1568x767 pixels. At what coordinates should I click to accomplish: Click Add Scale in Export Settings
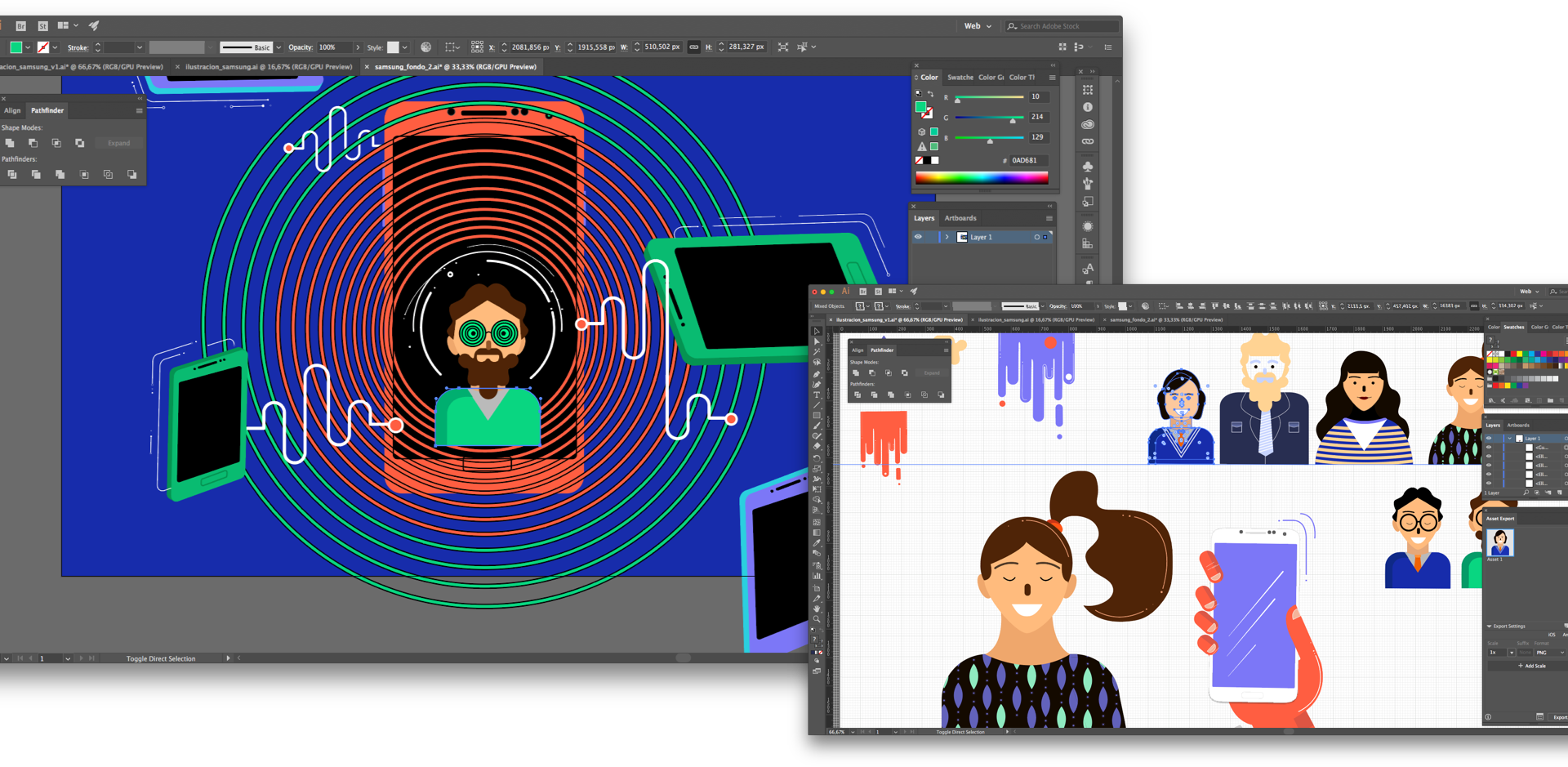tap(1532, 666)
